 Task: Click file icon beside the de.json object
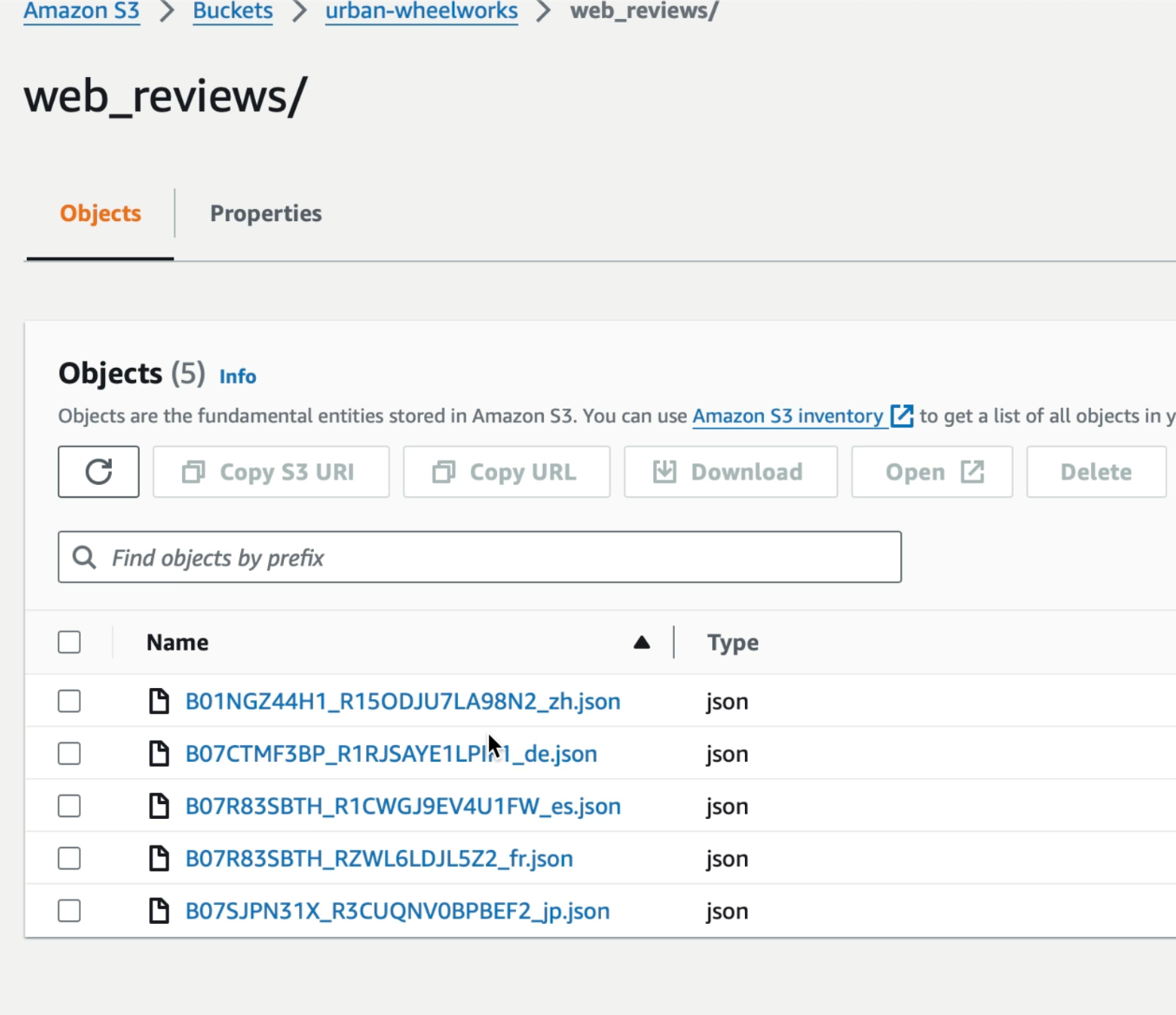[x=159, y=754]
